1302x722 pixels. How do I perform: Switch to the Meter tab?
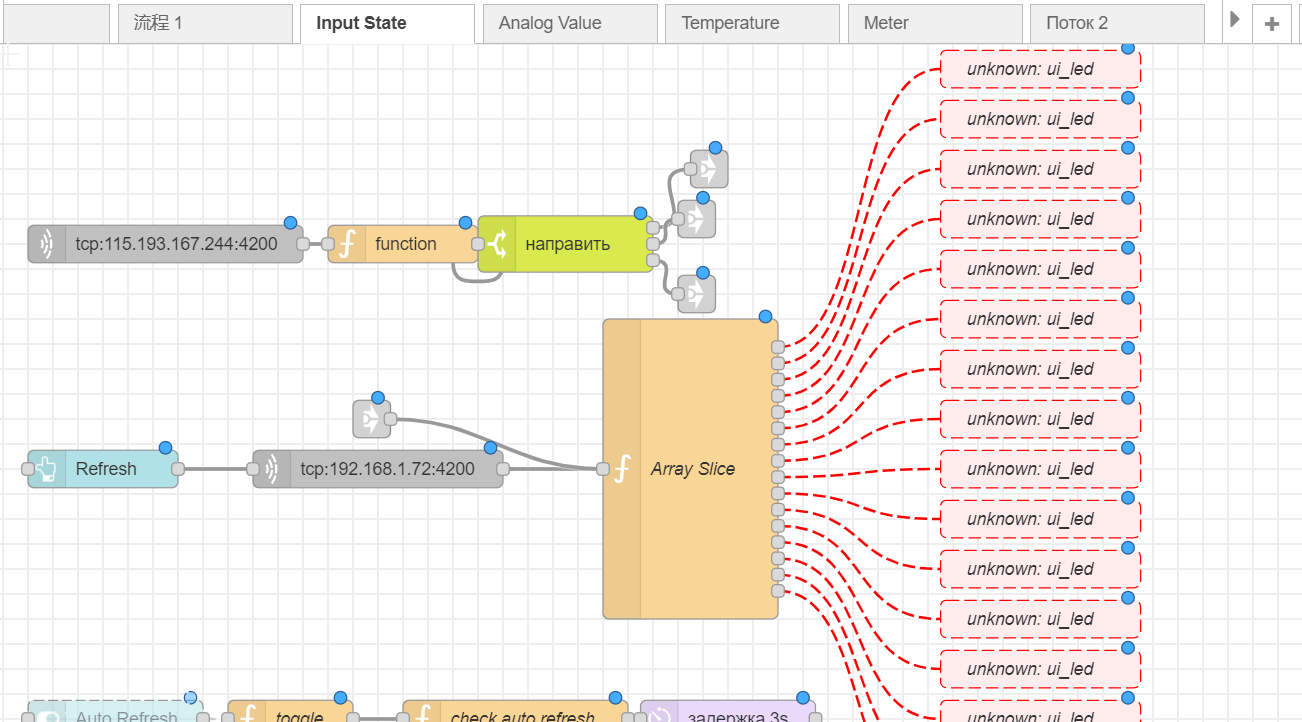tap(886, 23)
